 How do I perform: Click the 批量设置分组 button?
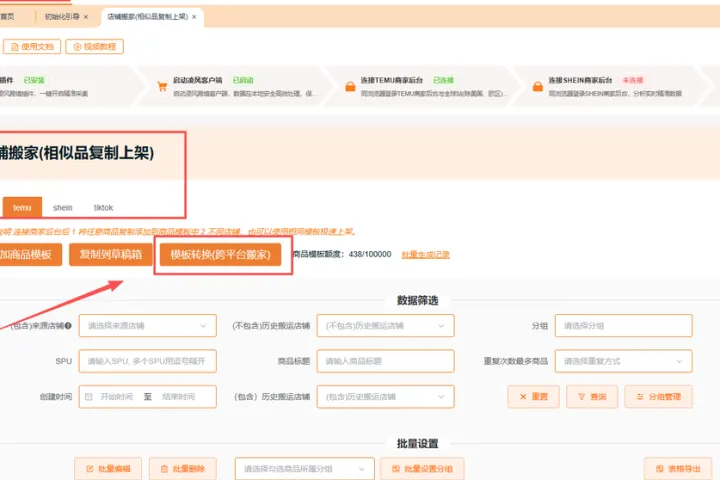422,469
